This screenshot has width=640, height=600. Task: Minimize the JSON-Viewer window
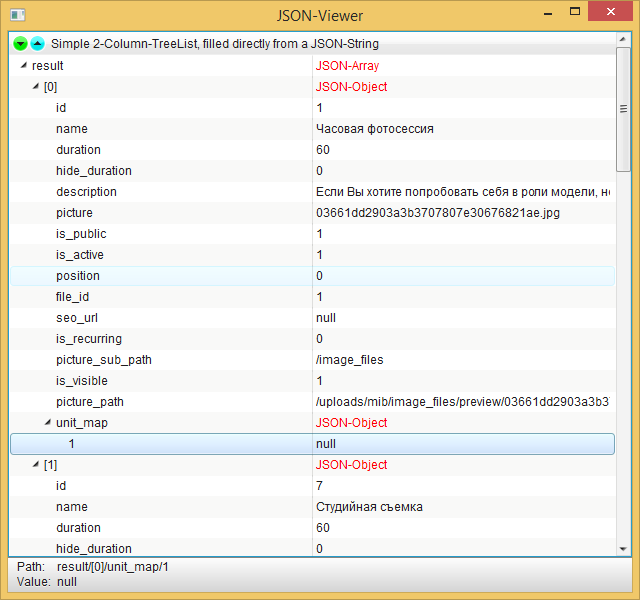[x=545, y=15]
